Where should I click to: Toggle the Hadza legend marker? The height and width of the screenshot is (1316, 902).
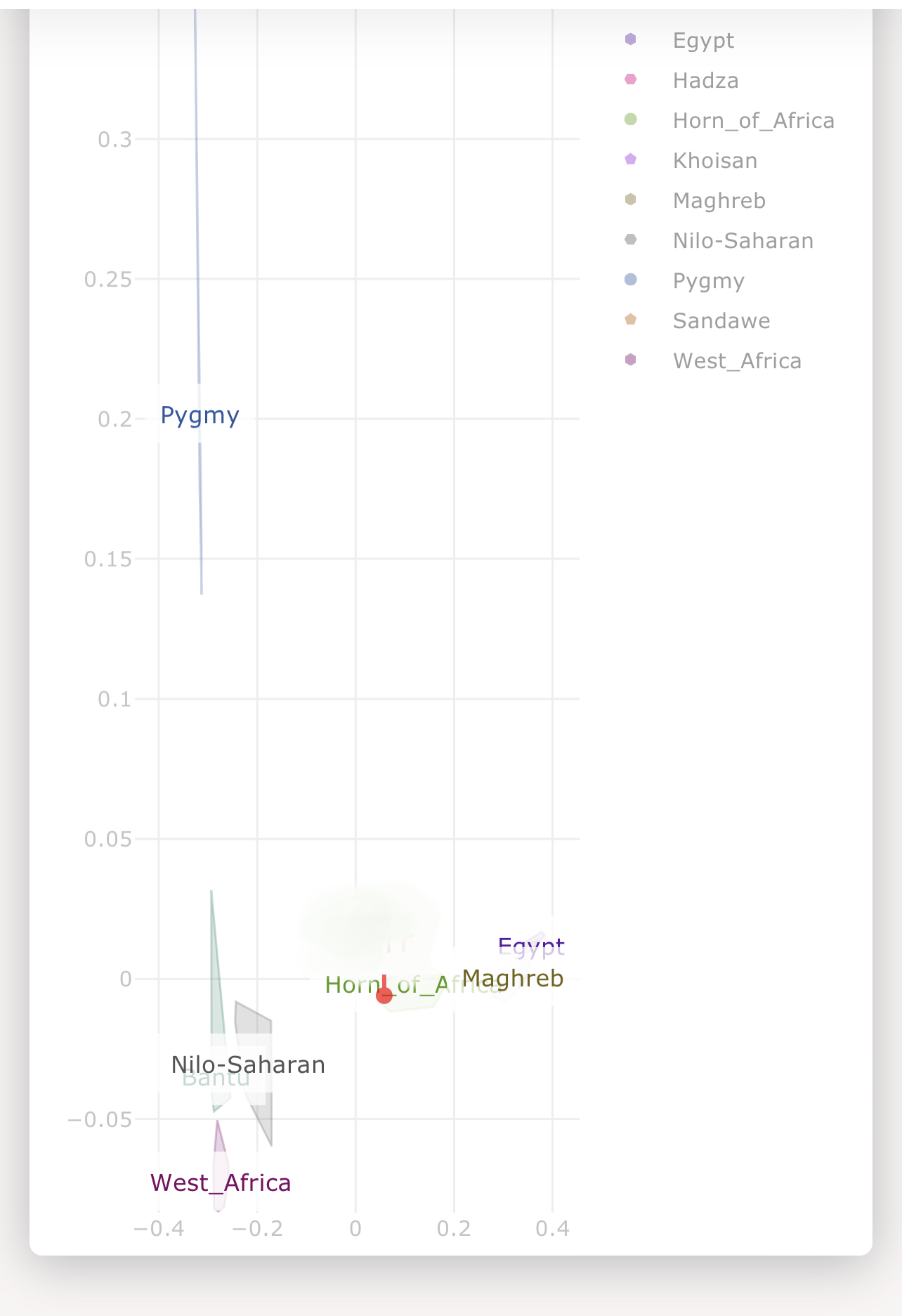point(631,79)
